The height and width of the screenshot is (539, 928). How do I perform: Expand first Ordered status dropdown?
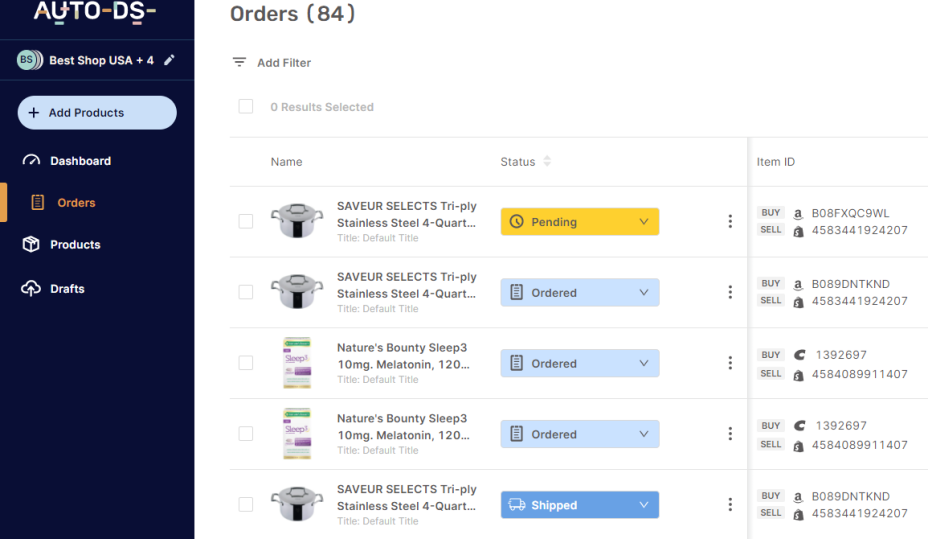coord(644,293)
